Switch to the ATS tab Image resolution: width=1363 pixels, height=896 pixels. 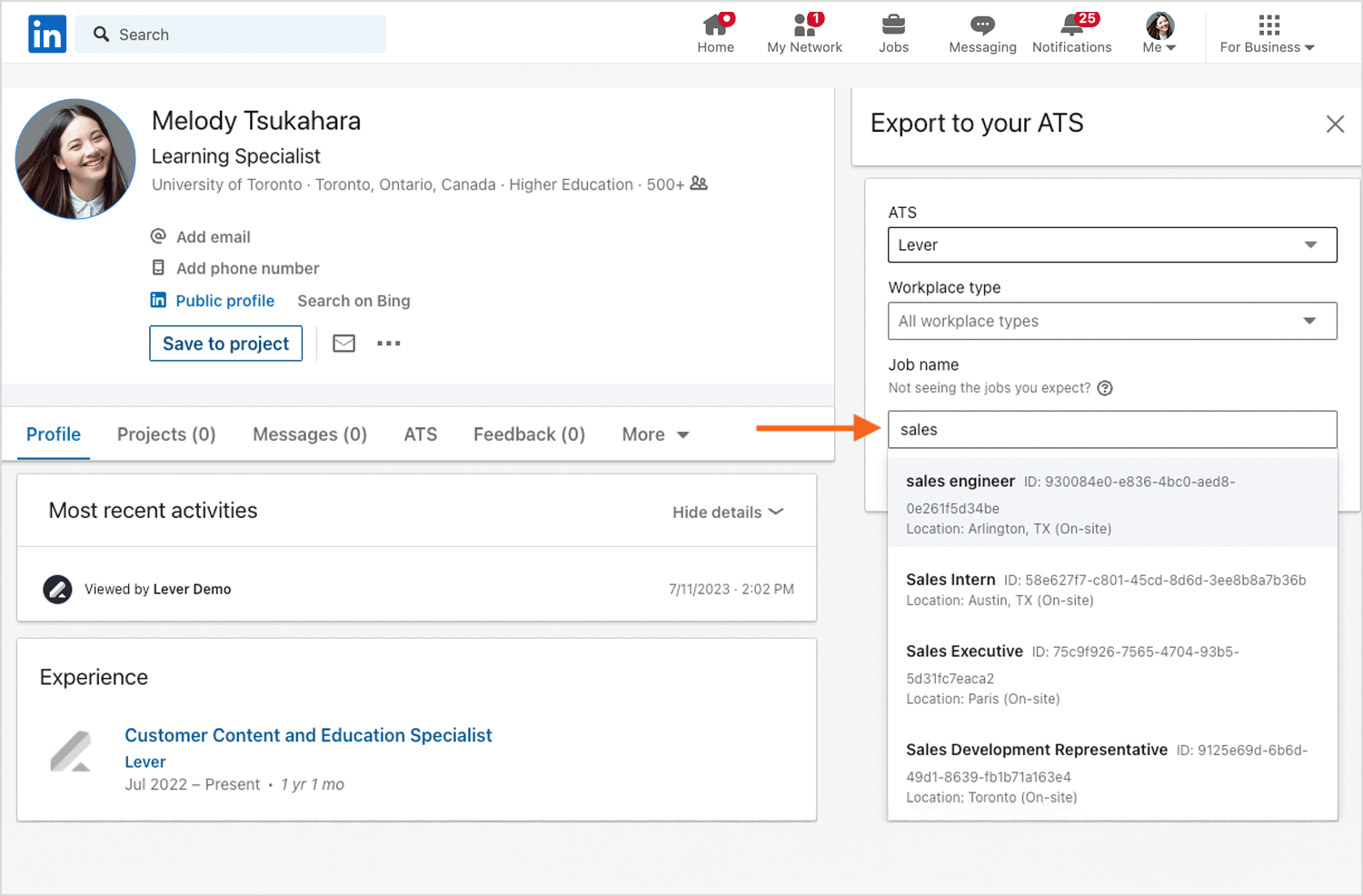click(x=421, y=434)
